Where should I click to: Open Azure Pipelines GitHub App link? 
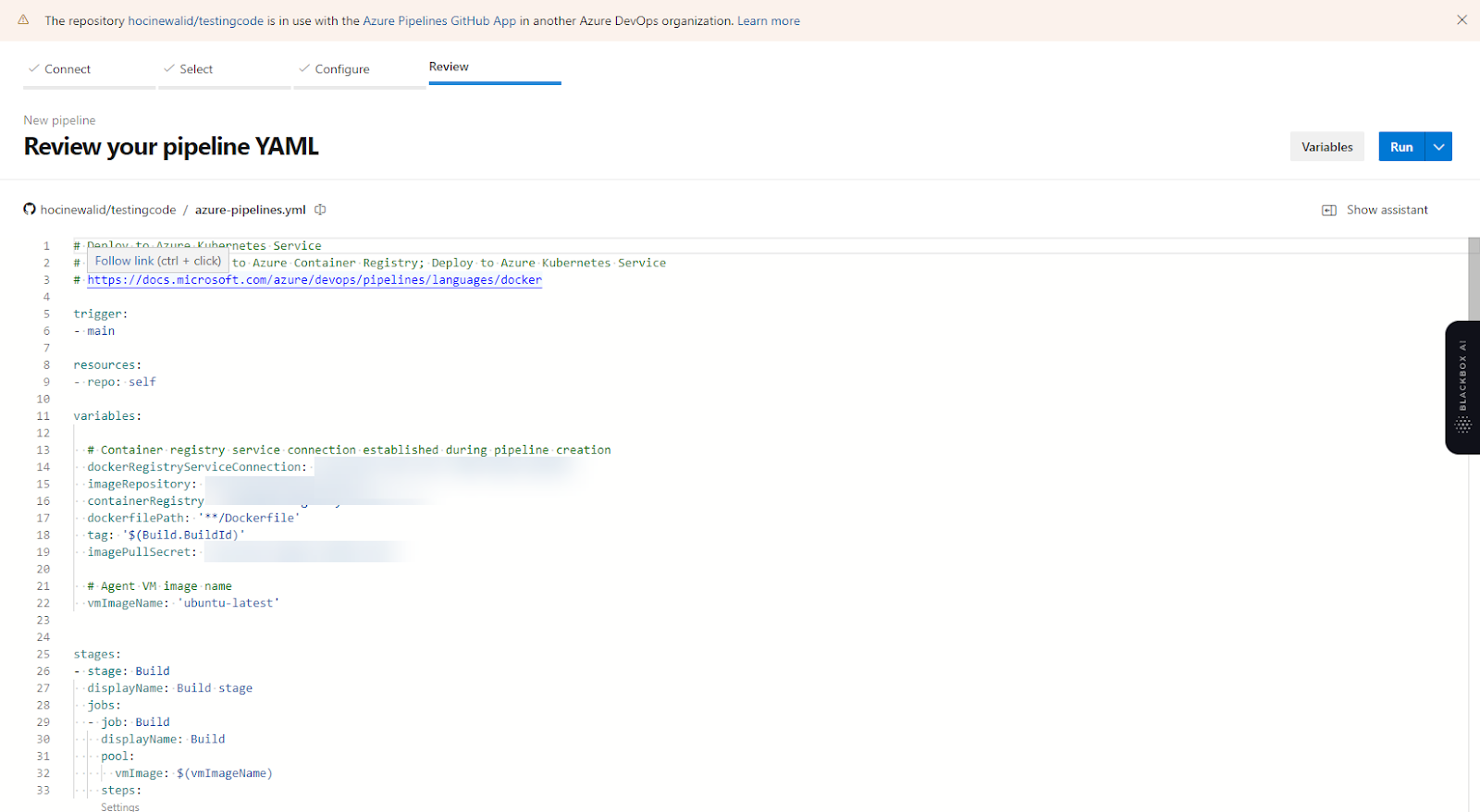[x=439, y=20]
